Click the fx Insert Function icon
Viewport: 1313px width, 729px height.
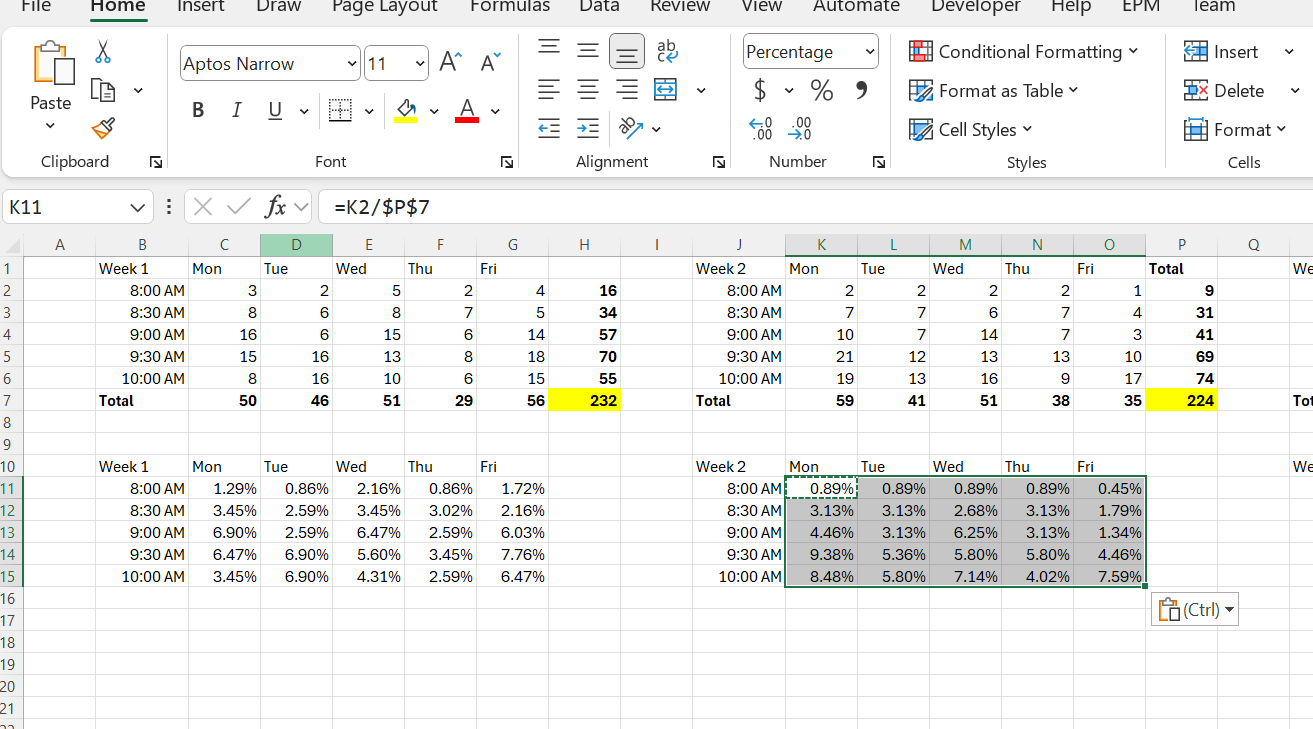click(275, 207)
